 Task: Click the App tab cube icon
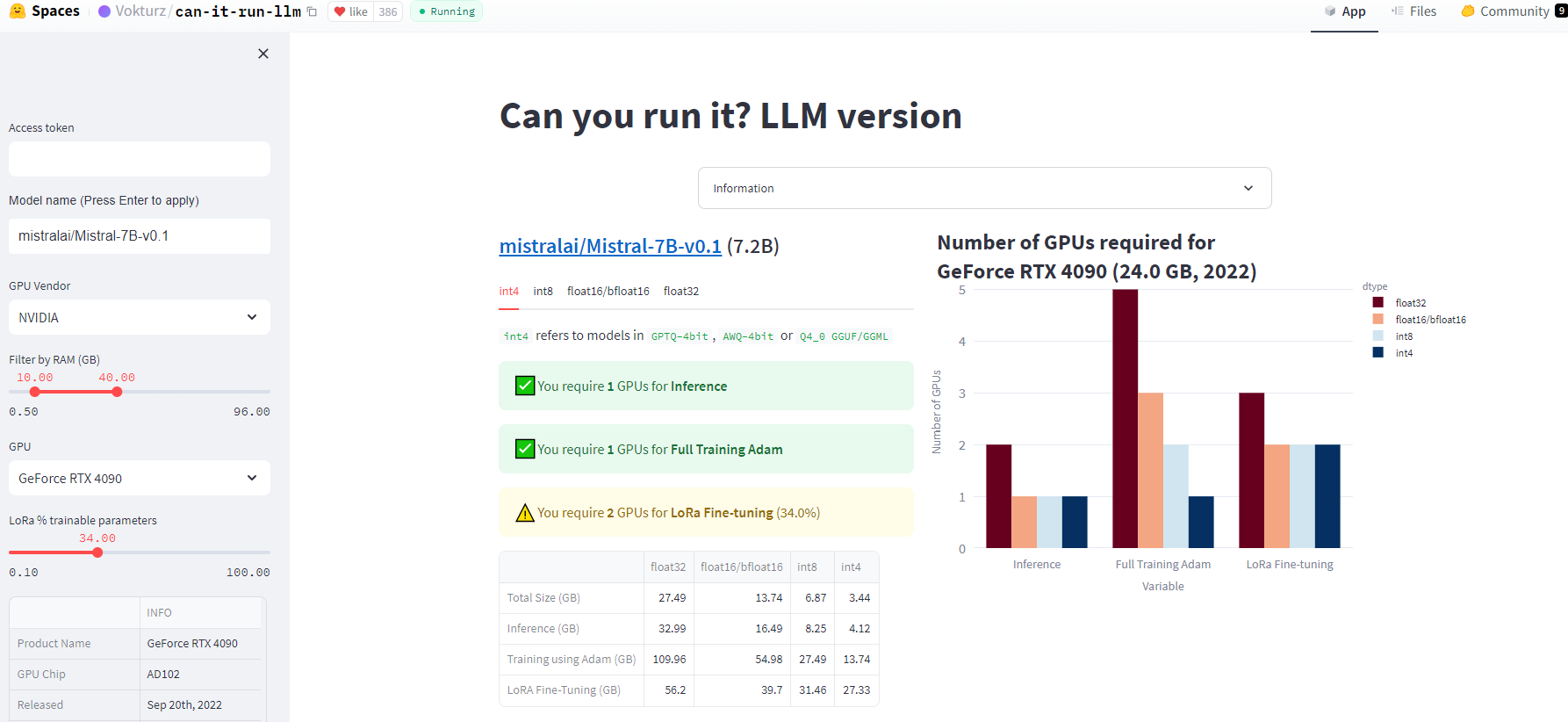pyautogui.click(x=1330, y=11)
